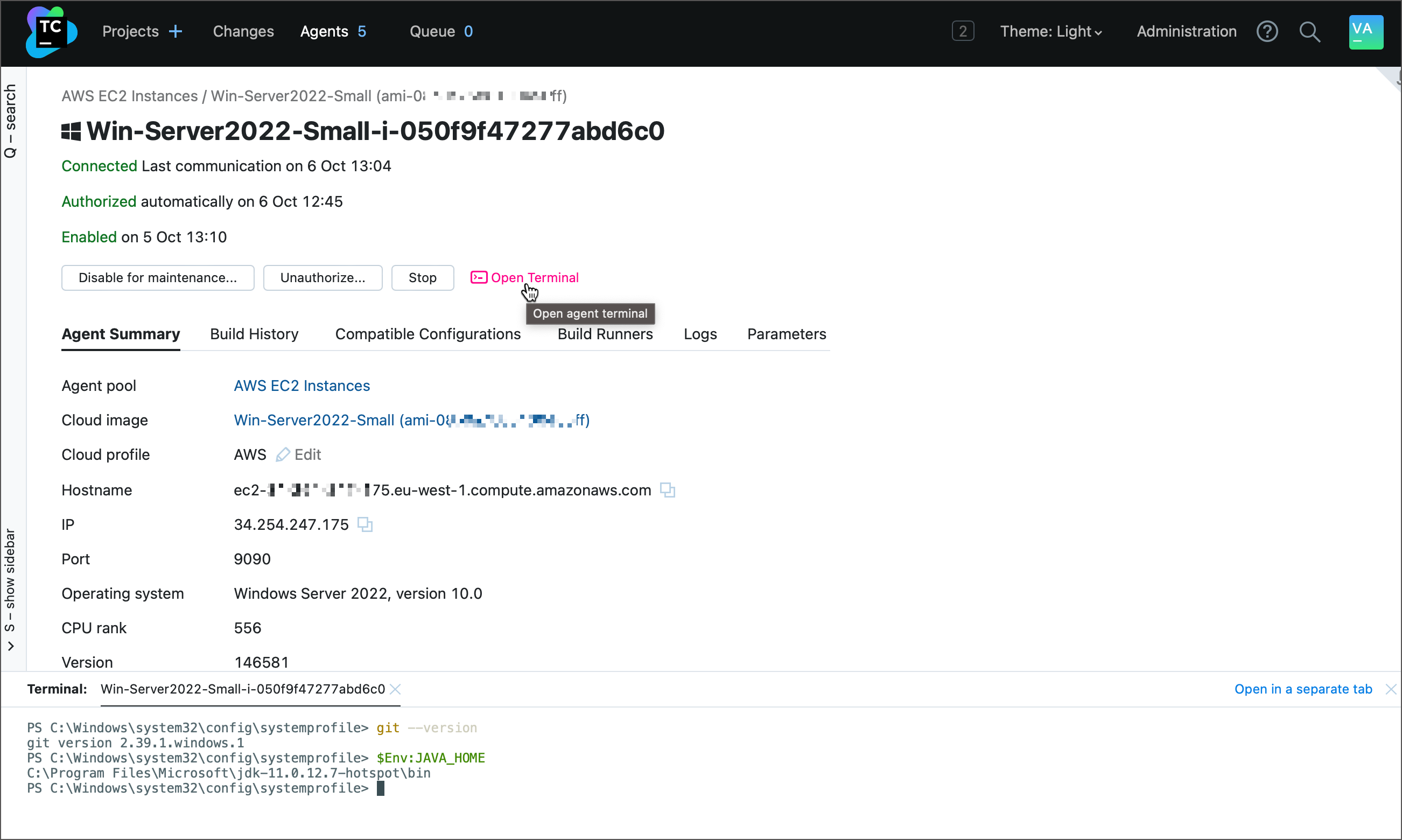
Task: Click the pencil icon to edit cloud profile
Action: [283, 454]
